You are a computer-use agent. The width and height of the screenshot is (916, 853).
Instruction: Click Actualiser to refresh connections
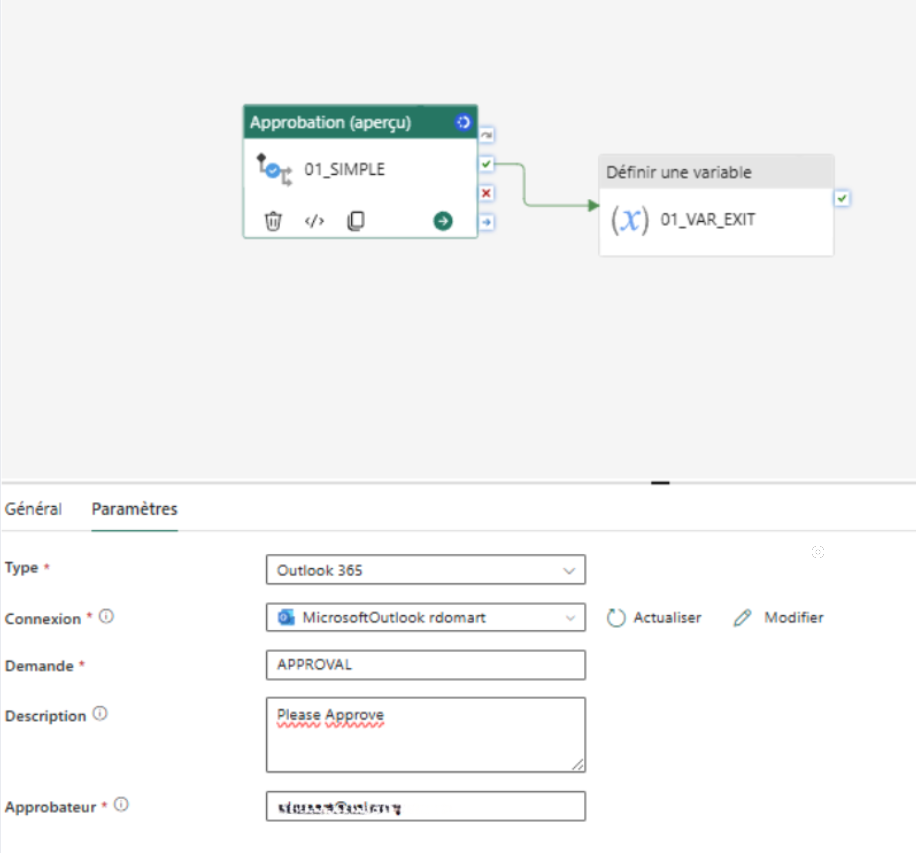654,618
